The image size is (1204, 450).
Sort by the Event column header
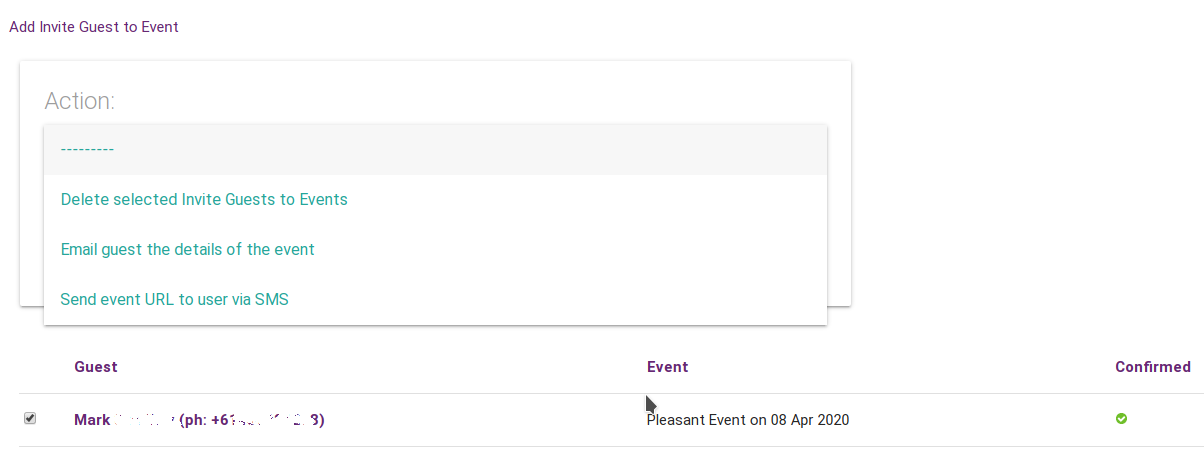(667, 367)
